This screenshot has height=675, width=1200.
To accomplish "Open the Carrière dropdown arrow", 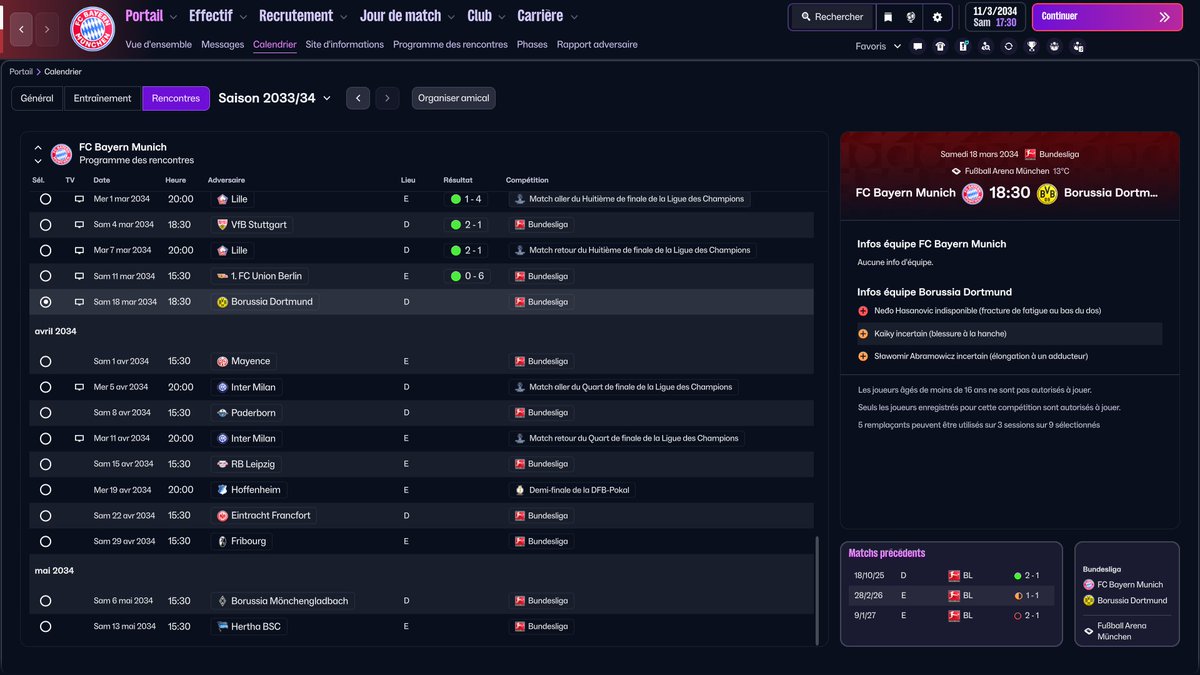I will tap(574, 17).
